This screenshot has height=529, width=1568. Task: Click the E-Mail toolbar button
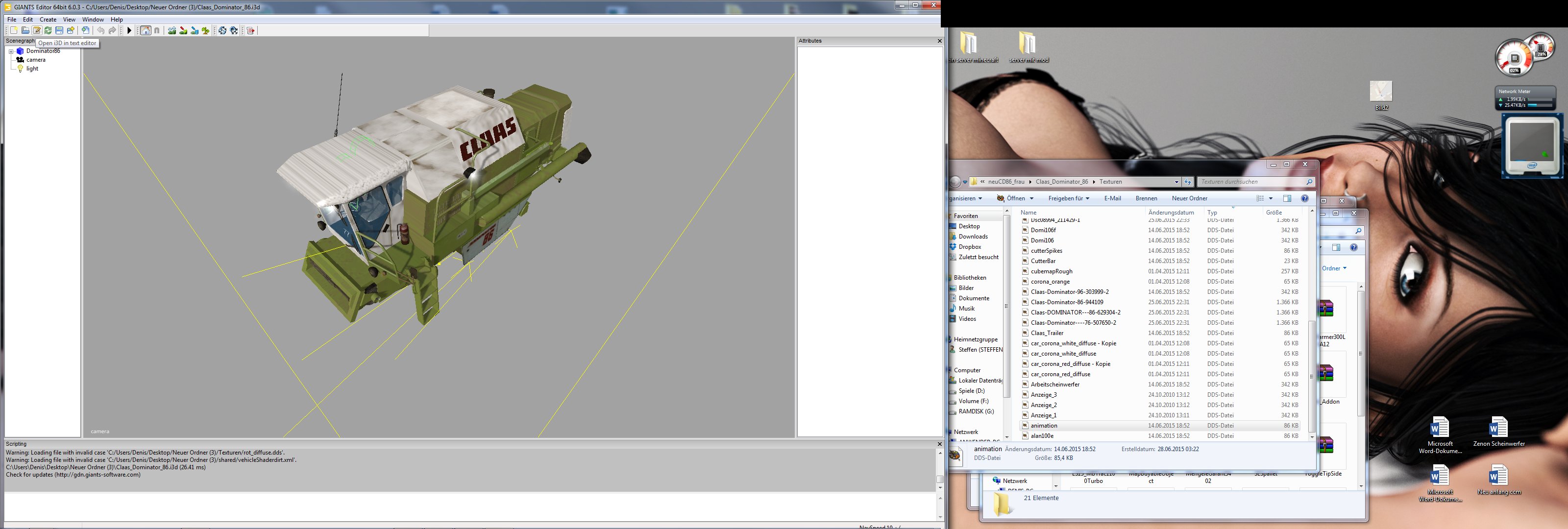point(1112,198)
